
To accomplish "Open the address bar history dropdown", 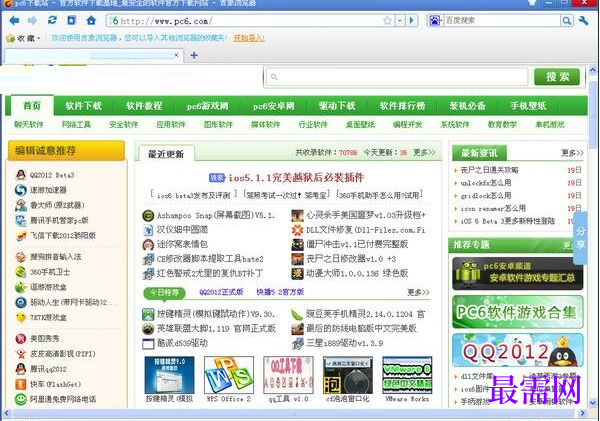I will click(399, 20).
